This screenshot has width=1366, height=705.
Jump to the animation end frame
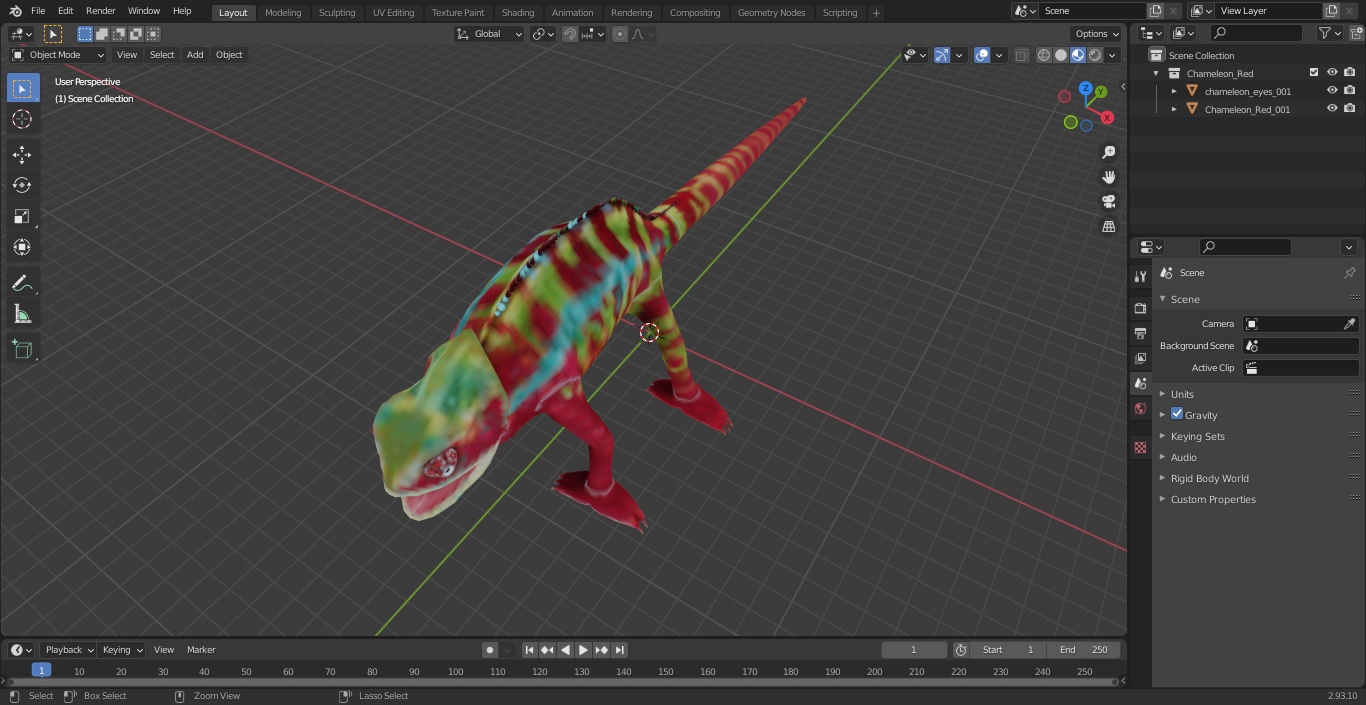tap(619, 650)
